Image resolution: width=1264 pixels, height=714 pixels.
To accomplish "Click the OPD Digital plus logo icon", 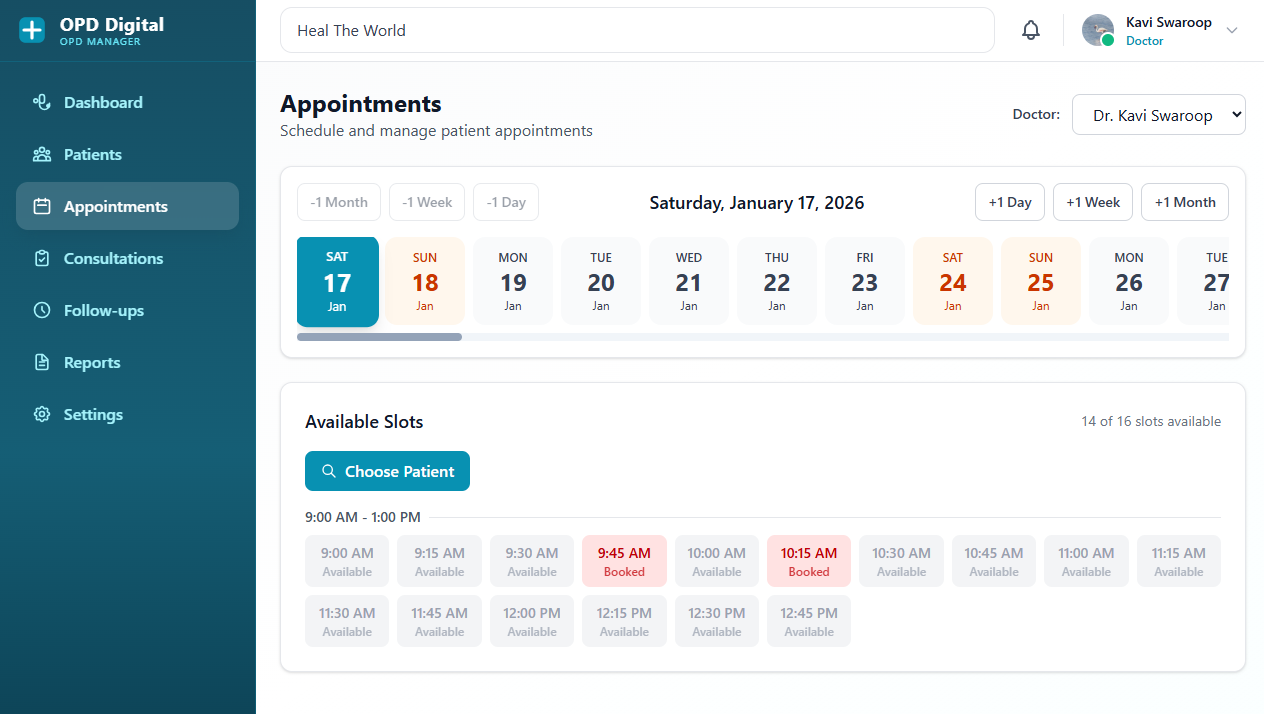I will (32, 30).
